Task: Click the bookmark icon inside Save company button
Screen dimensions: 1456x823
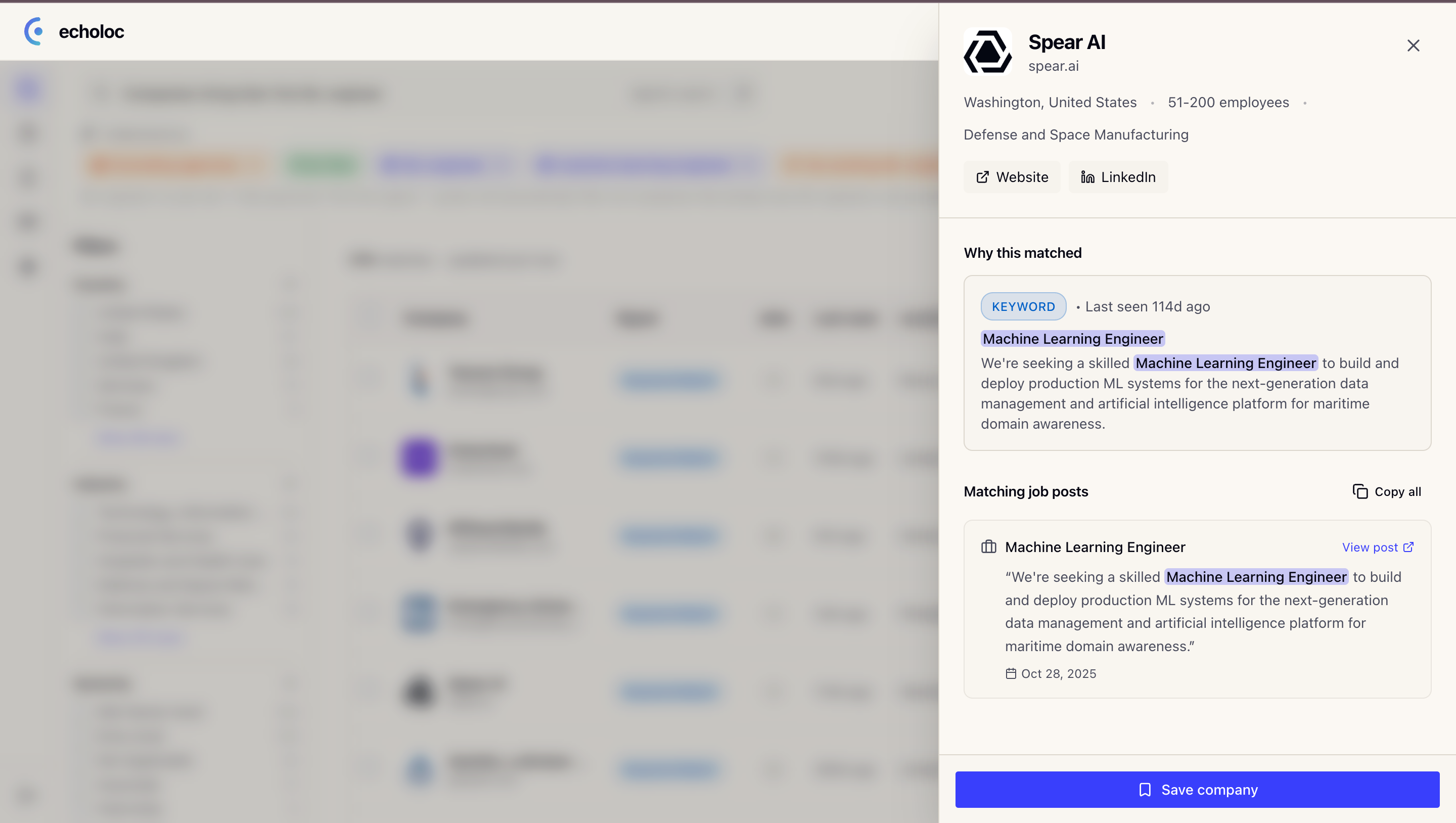Action: [x=1146, y=790]
